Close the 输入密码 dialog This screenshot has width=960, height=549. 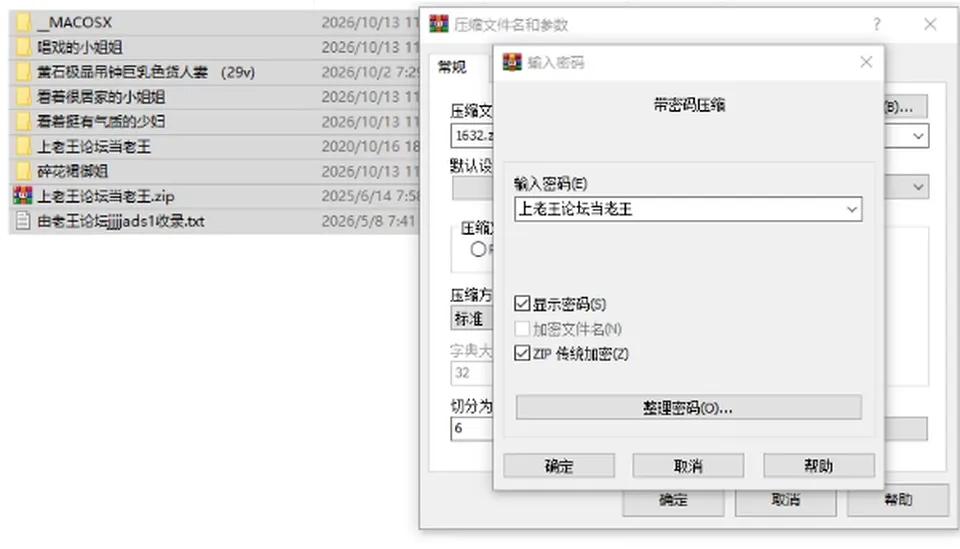[x=866, y=62]
